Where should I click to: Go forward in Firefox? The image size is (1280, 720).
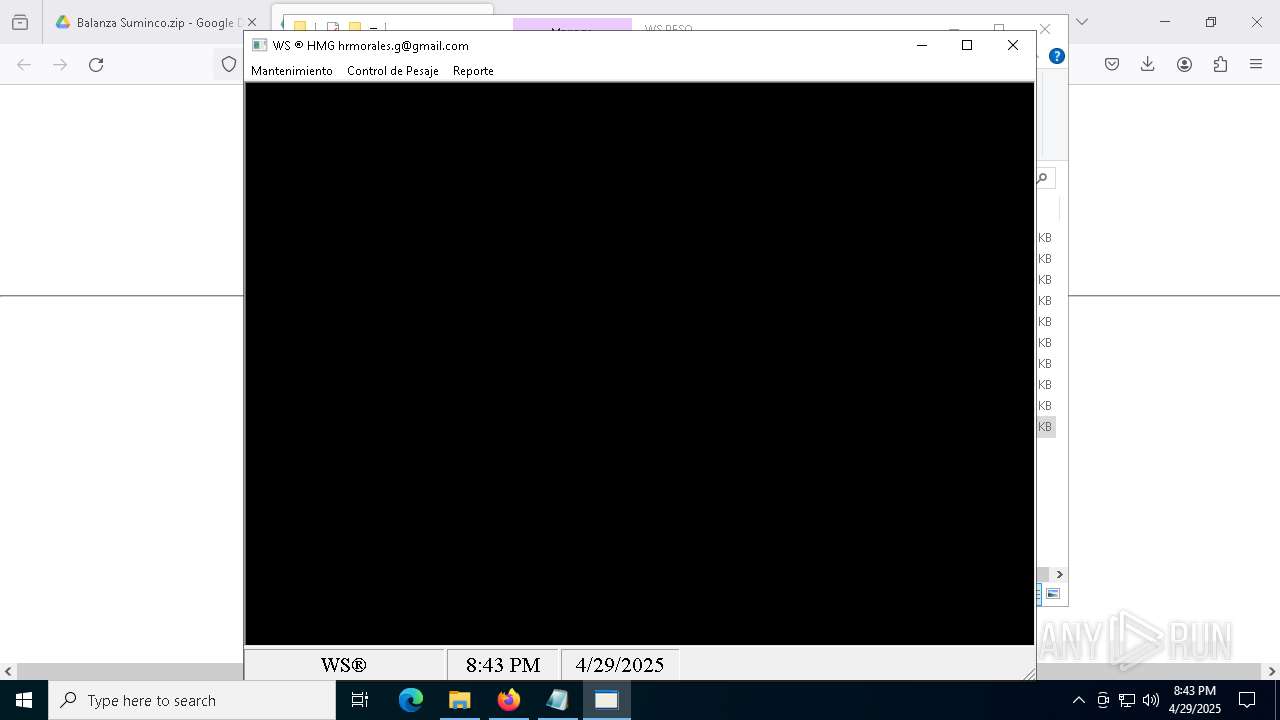(x=60, y=64)
